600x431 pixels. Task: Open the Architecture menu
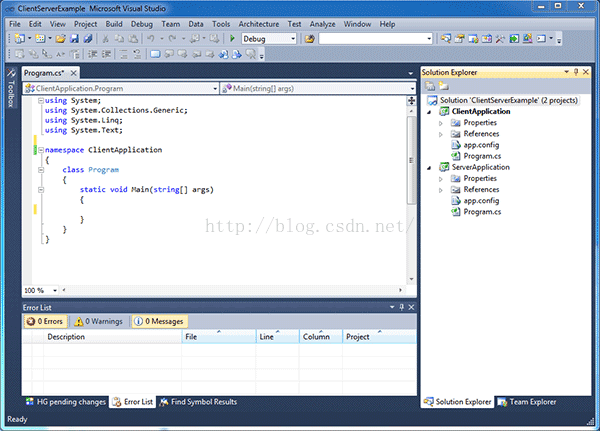coord(259,24)
